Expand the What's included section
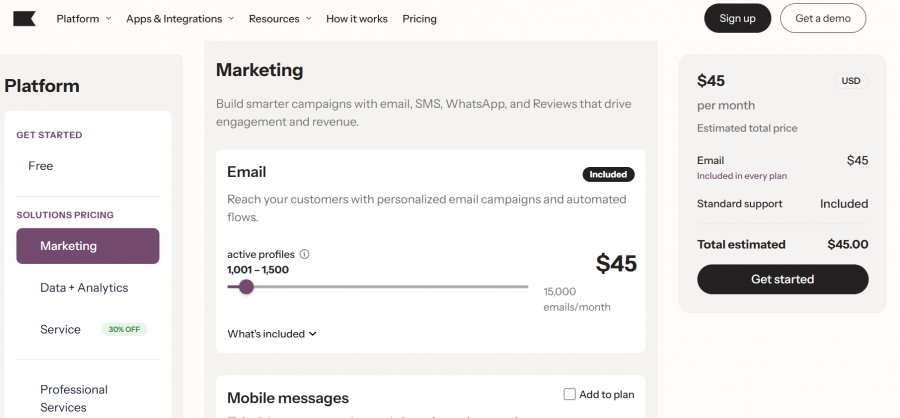The image size is (900, 418). [x=272, y=334]
